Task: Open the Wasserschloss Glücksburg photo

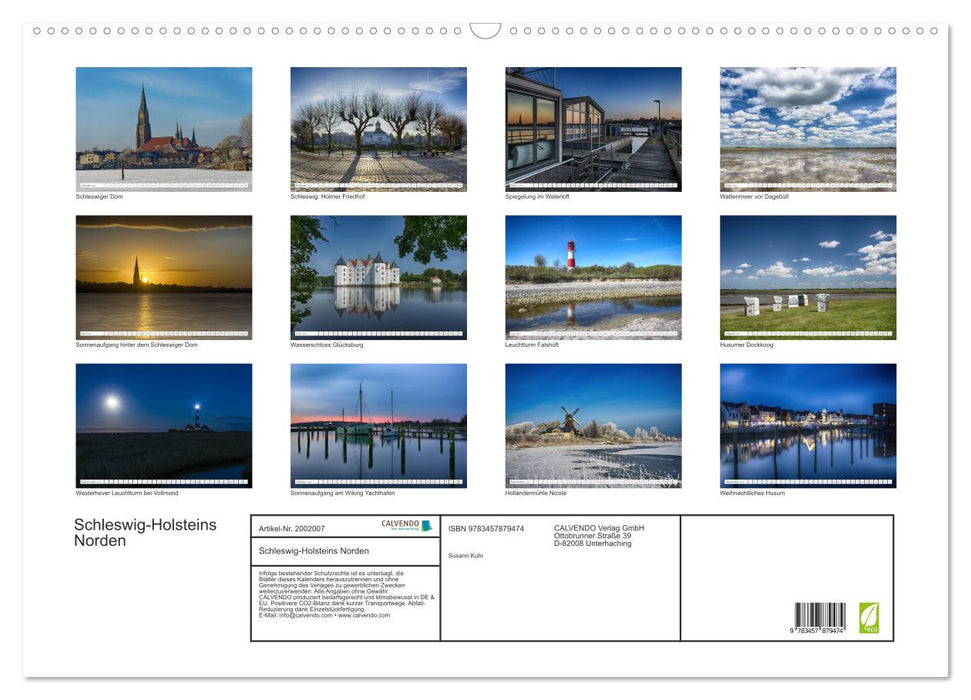Action: pos(378,278)
